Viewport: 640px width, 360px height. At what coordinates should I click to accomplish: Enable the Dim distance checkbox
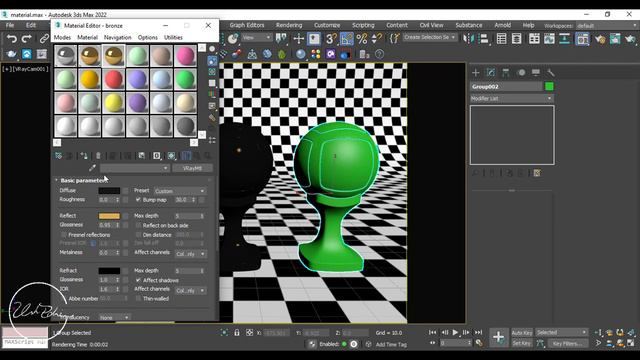(138, 235)
